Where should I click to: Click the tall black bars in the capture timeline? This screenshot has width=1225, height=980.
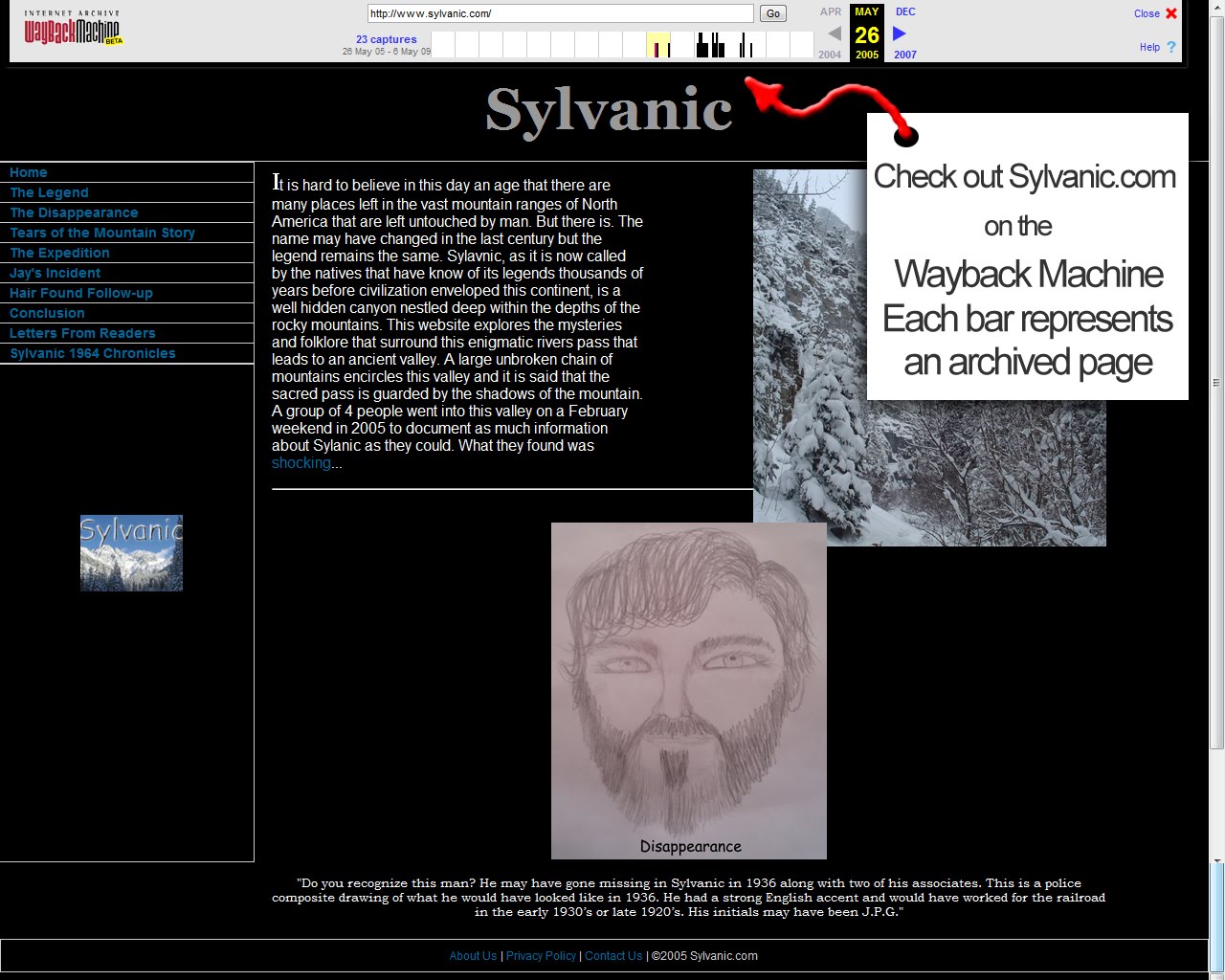(709, 45)
